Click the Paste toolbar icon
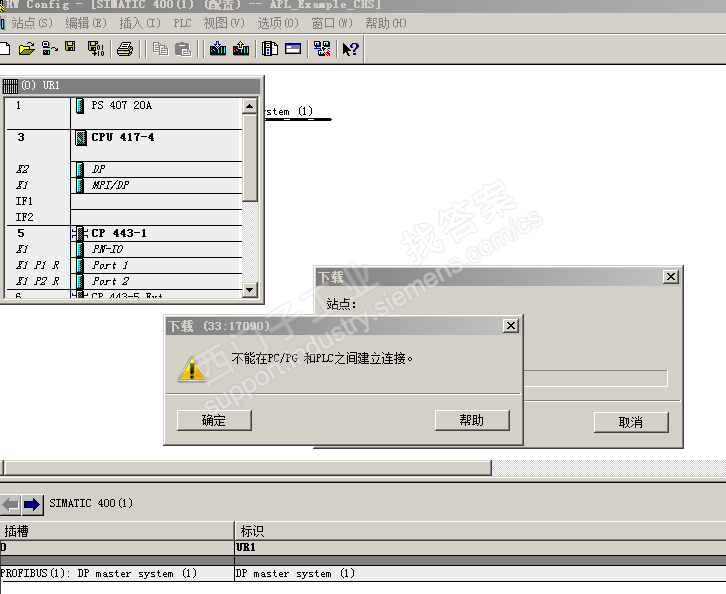Image resolution: width=726 pixels, height=594 pixels. click(x=183, y=49)
